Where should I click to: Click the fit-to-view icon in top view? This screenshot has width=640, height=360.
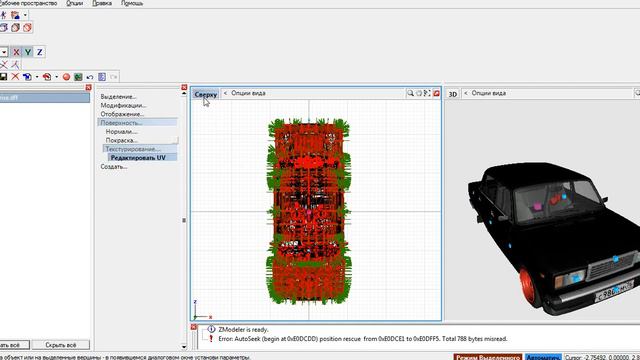tap(427, 93)
